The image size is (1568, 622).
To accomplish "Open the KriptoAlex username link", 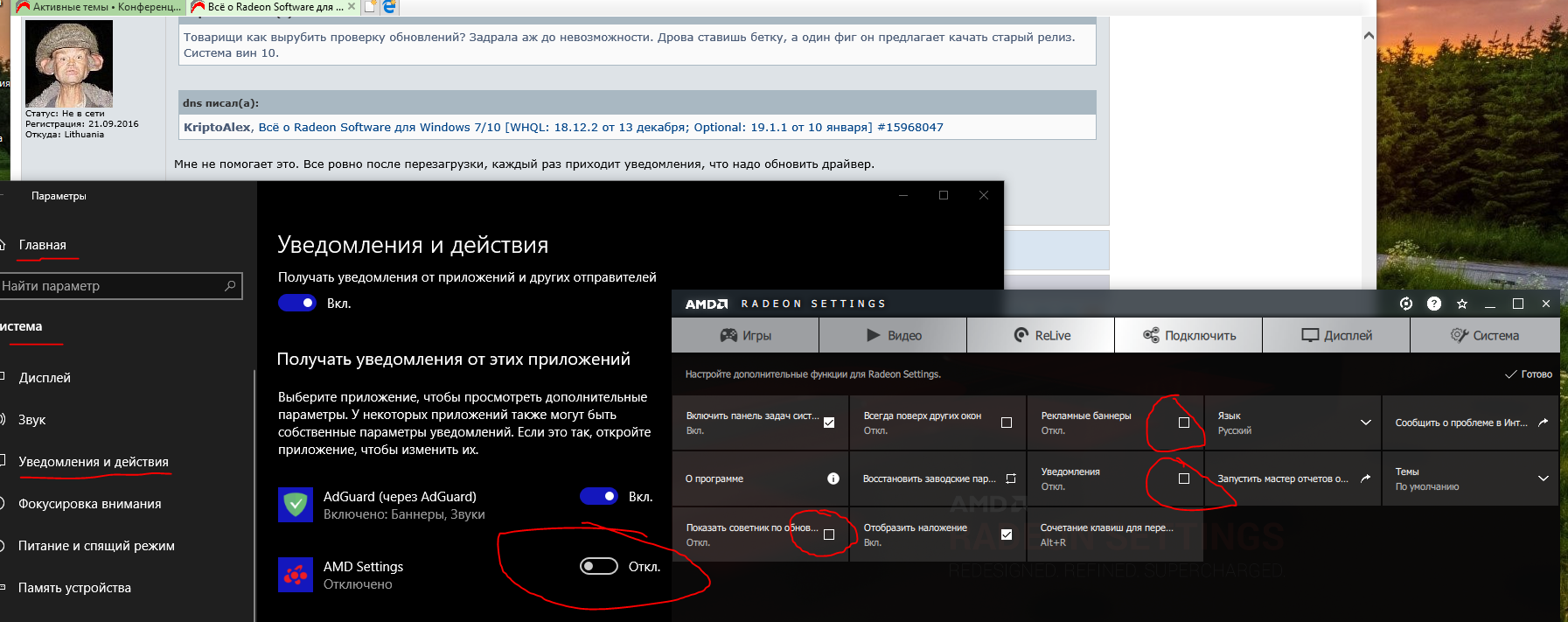I will pyautogui.click(x=217, y=127).
